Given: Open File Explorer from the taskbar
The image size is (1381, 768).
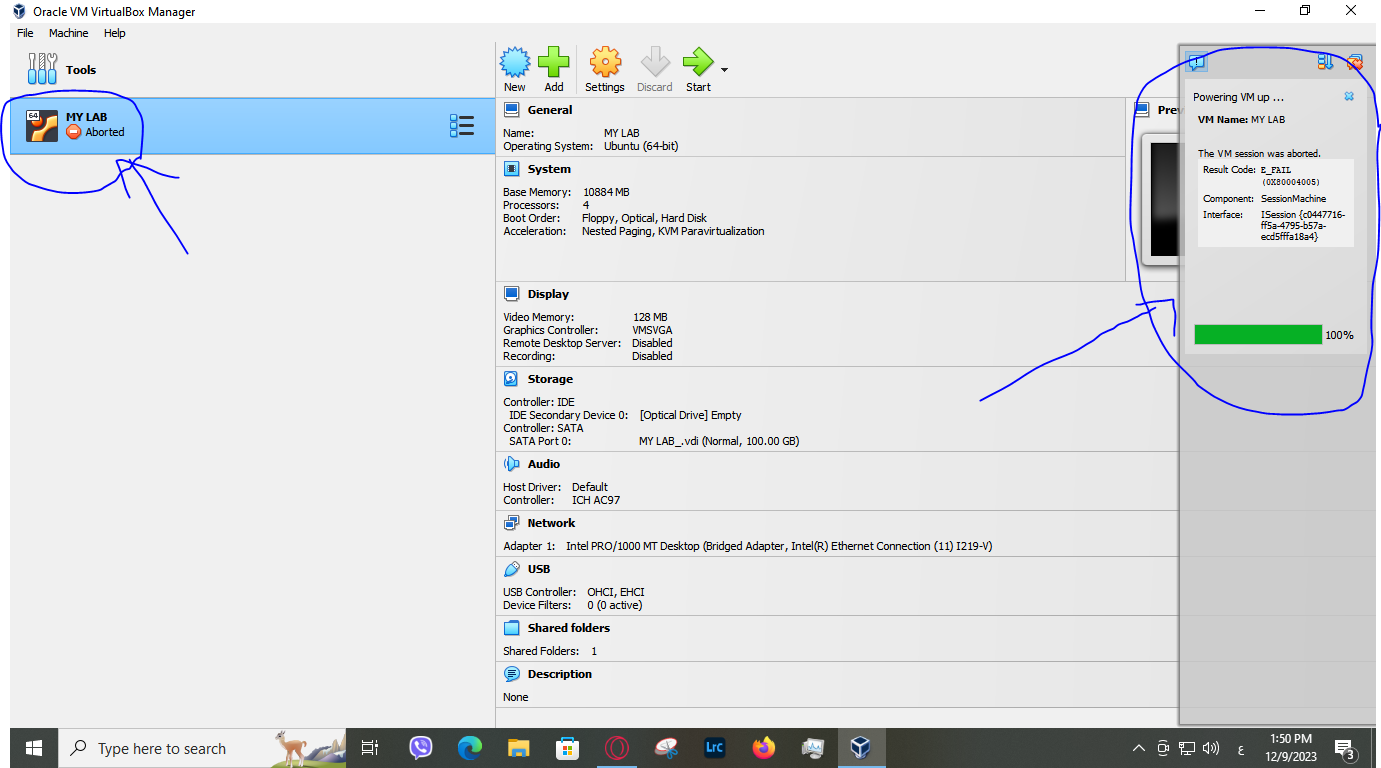Looking at the screenshot, I should [x=518, y=748].
